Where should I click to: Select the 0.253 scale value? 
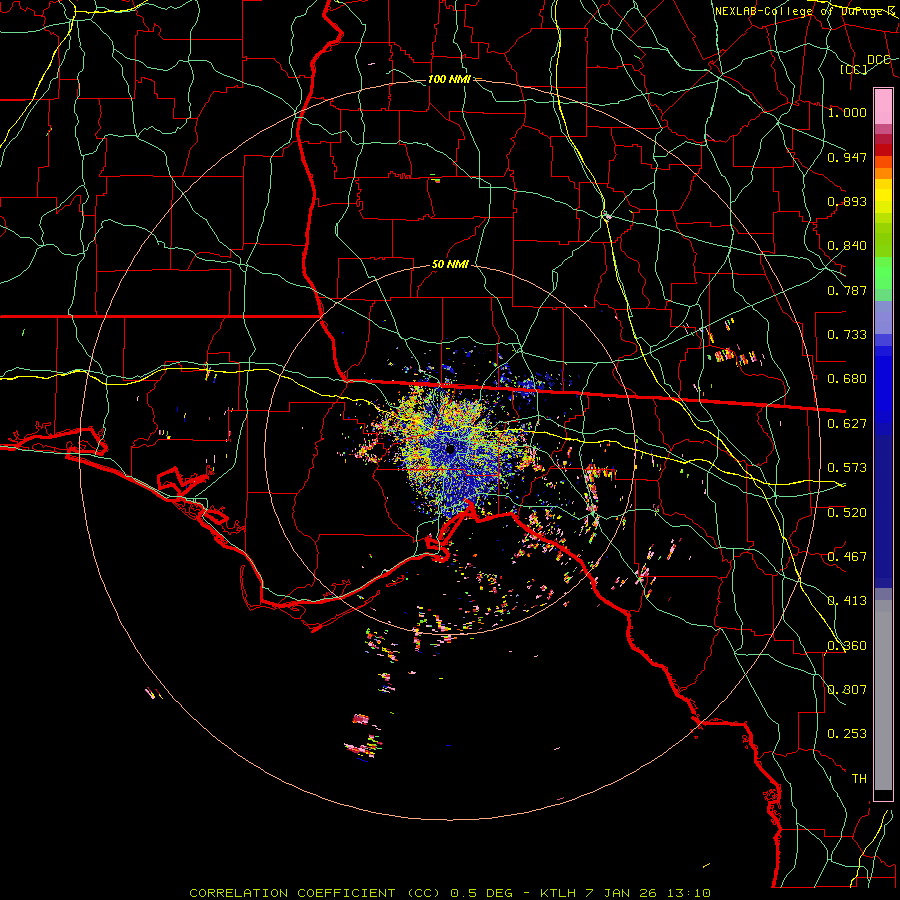click(847, 734)
